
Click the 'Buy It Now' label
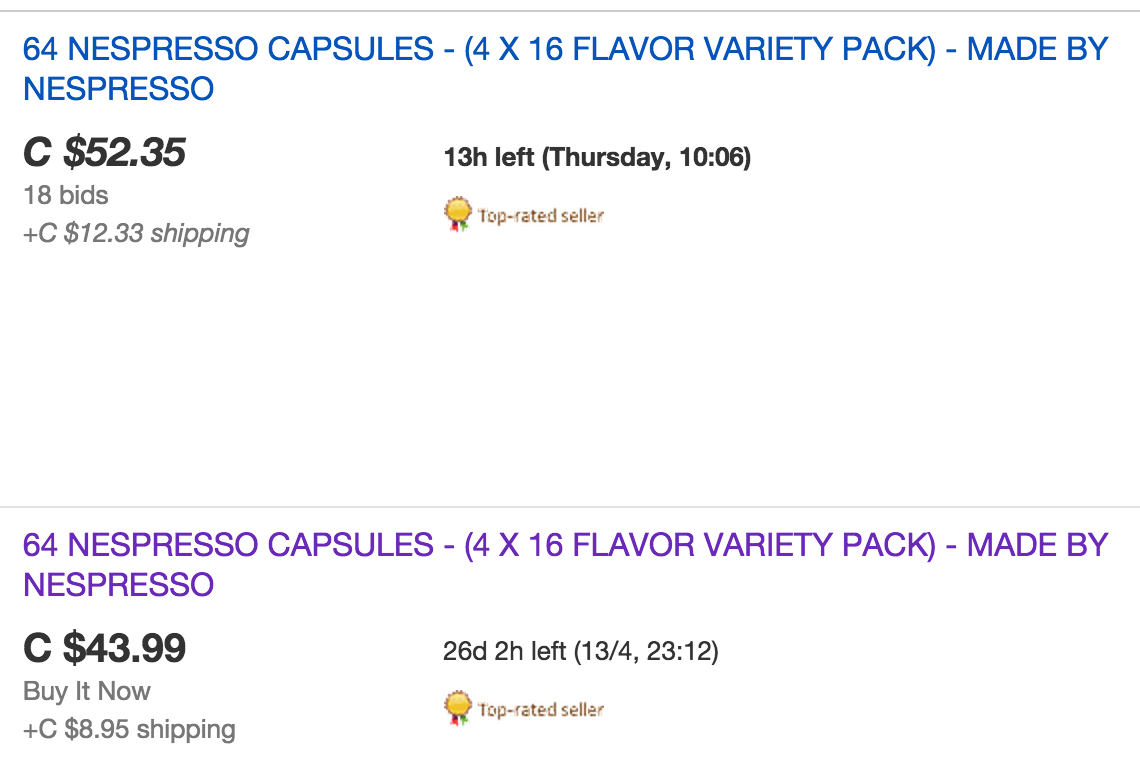coord(87,691)
